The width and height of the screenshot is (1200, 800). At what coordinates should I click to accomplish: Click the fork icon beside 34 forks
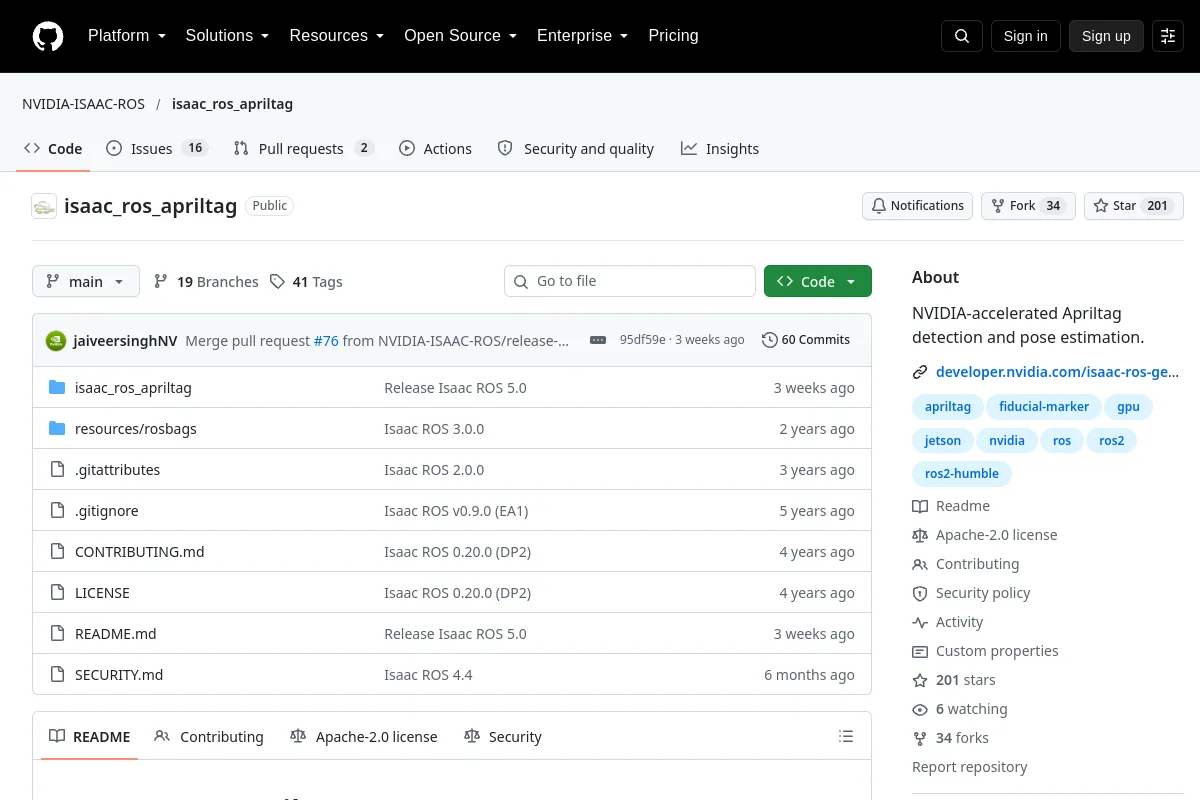[x=920, y=738]
